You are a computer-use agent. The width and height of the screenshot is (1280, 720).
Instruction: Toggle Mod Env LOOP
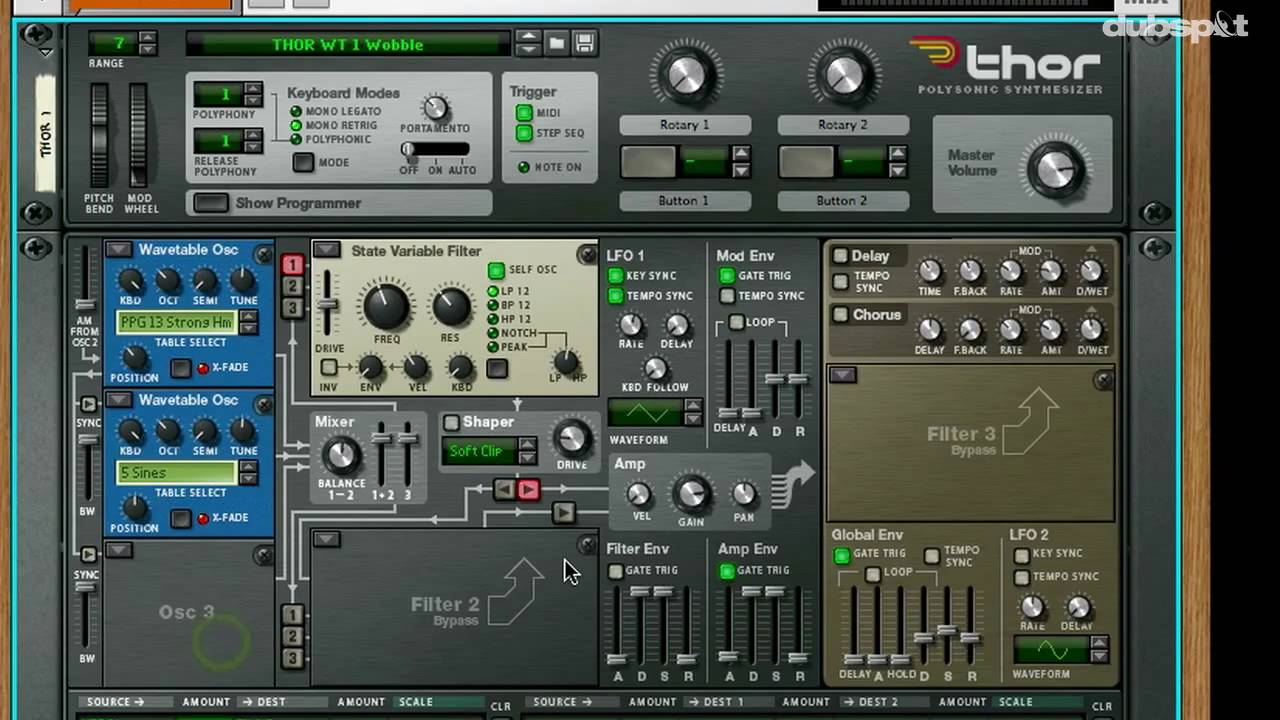point(736,322)
